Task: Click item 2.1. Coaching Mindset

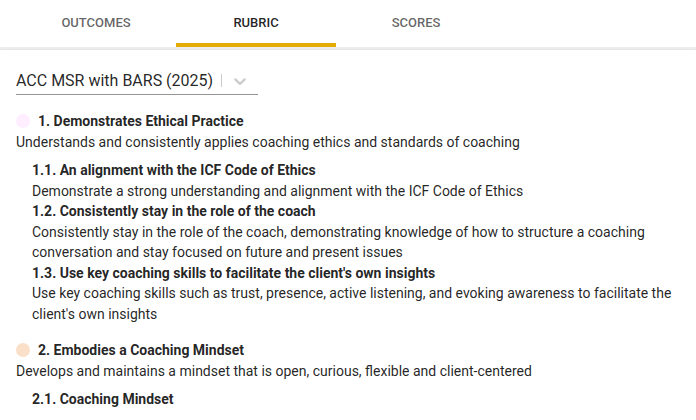Action: 103,399
